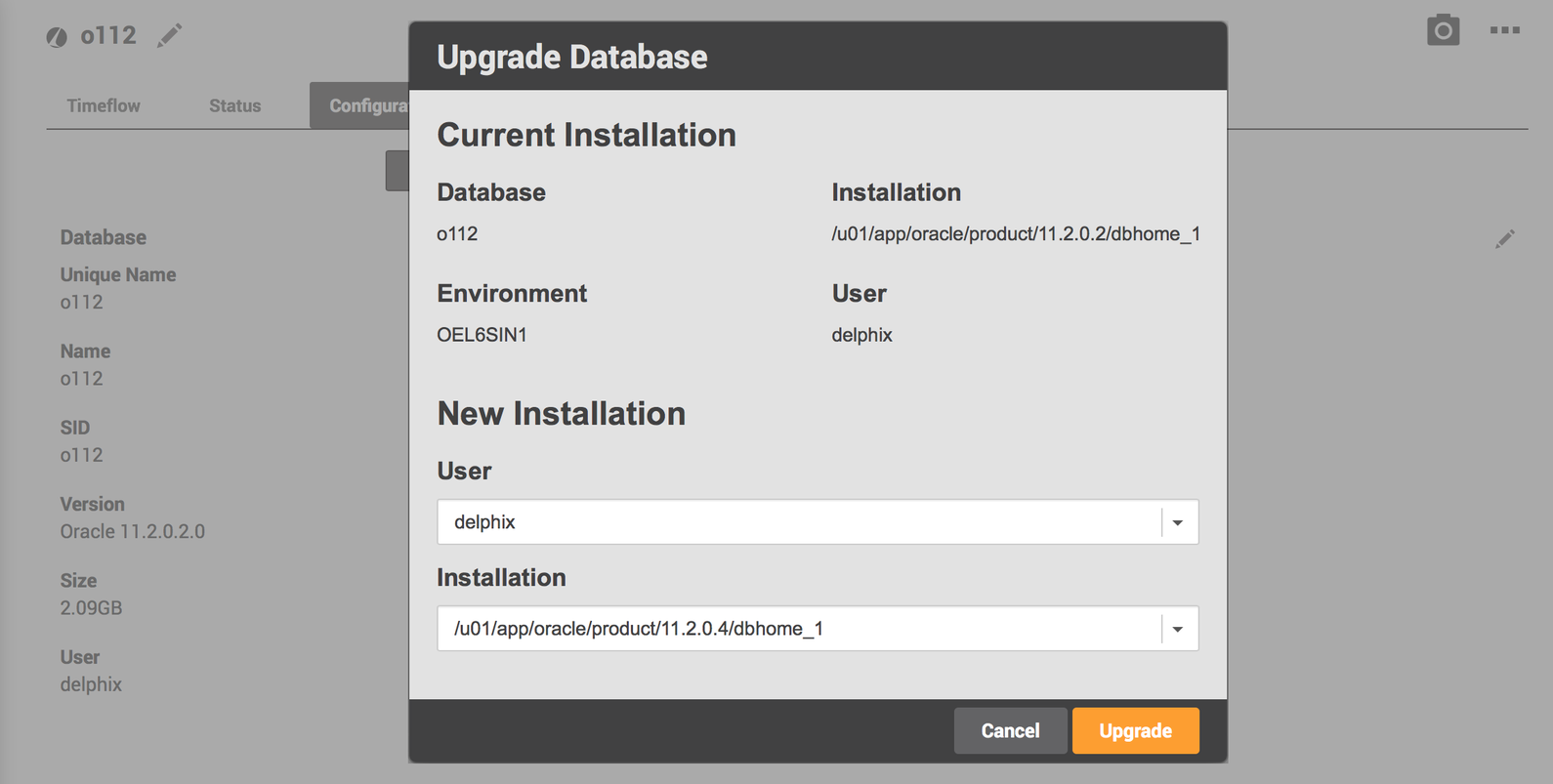Click the environment value OEL6SIN1

click(482, 335)
